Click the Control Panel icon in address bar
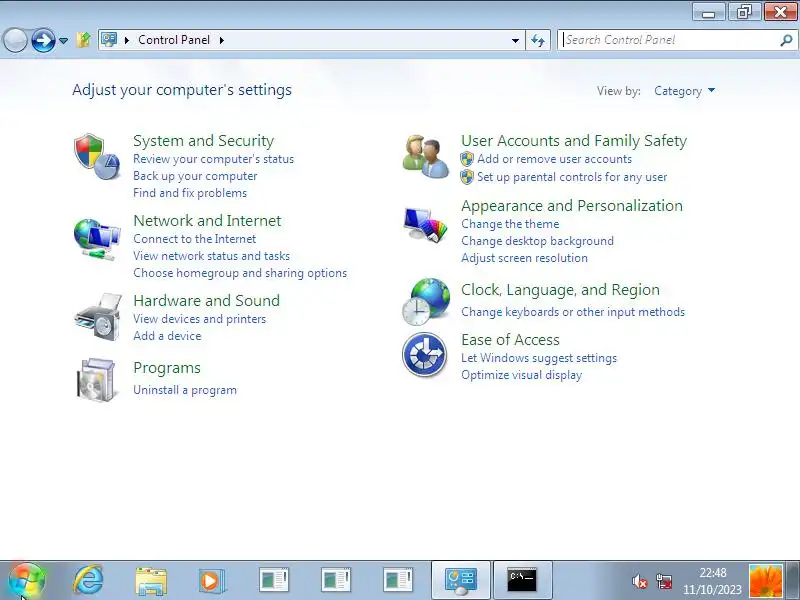Image resolution: width=800 pixels, height=600 pixels. [109, 39]
